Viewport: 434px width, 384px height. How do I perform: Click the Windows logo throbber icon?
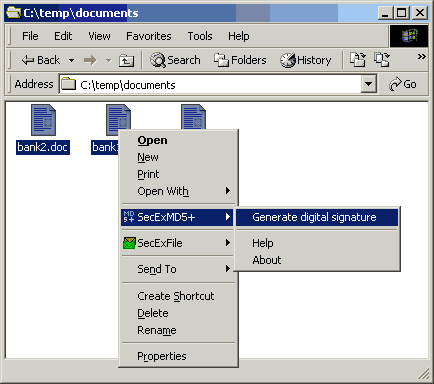click(409, 36)
